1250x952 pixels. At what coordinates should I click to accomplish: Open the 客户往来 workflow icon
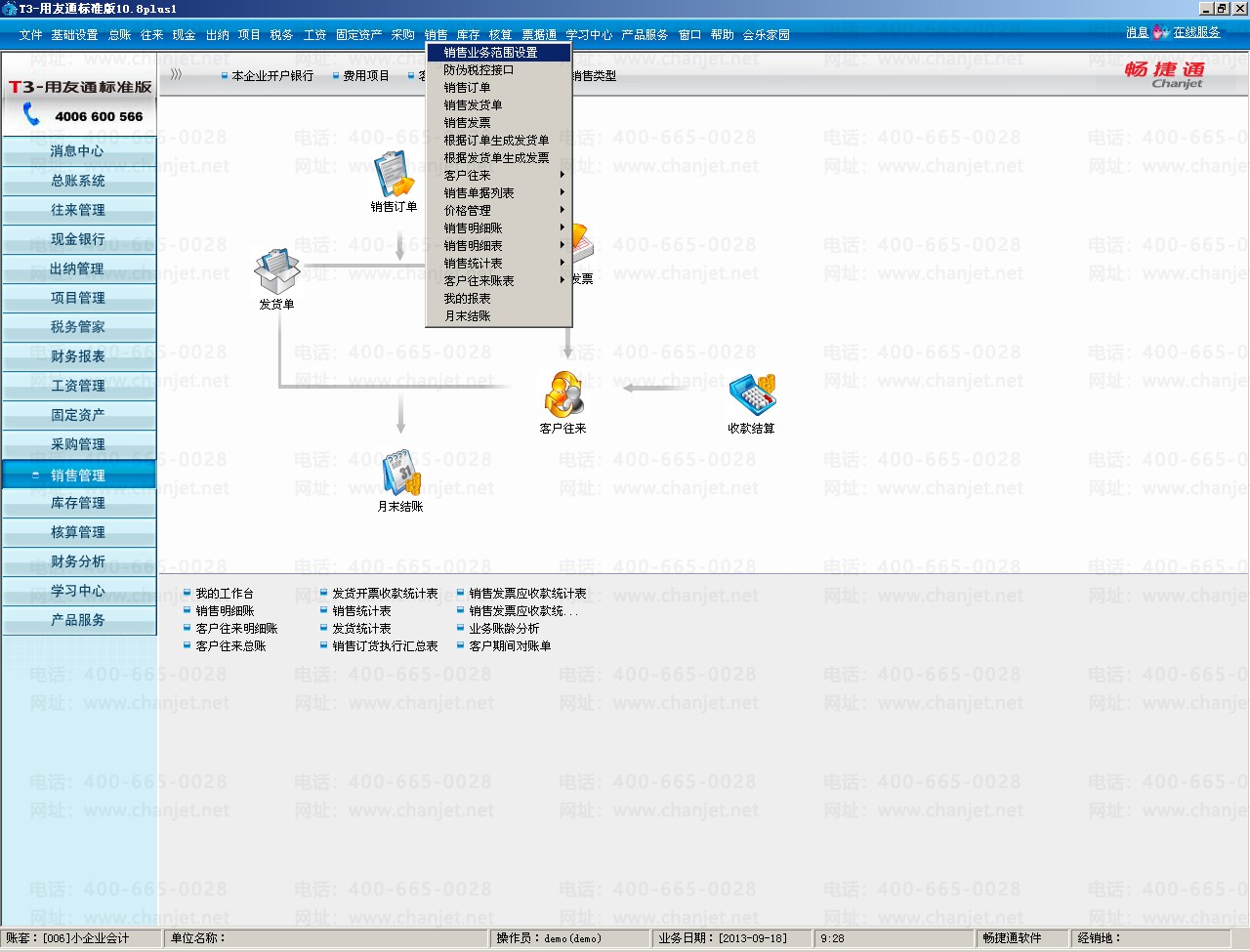[563, 394]
